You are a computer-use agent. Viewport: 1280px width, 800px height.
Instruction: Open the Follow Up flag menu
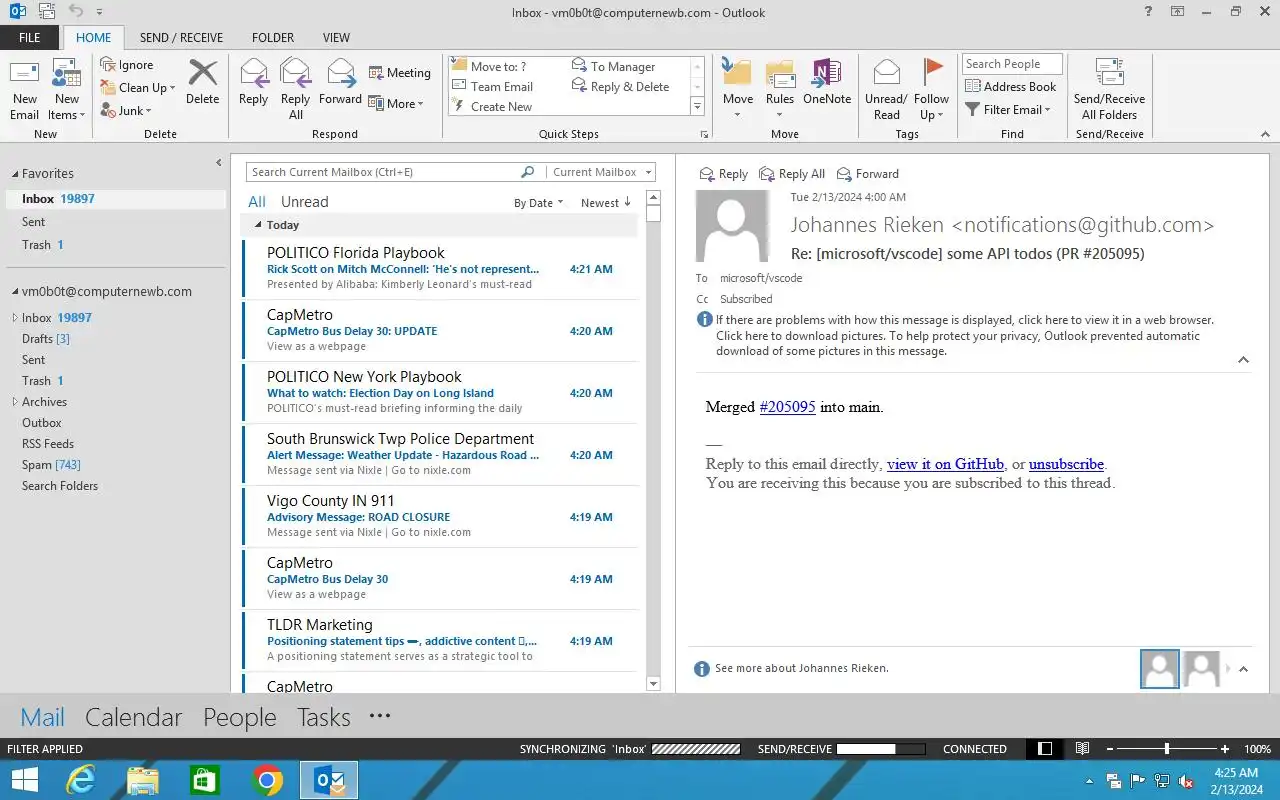931,89
